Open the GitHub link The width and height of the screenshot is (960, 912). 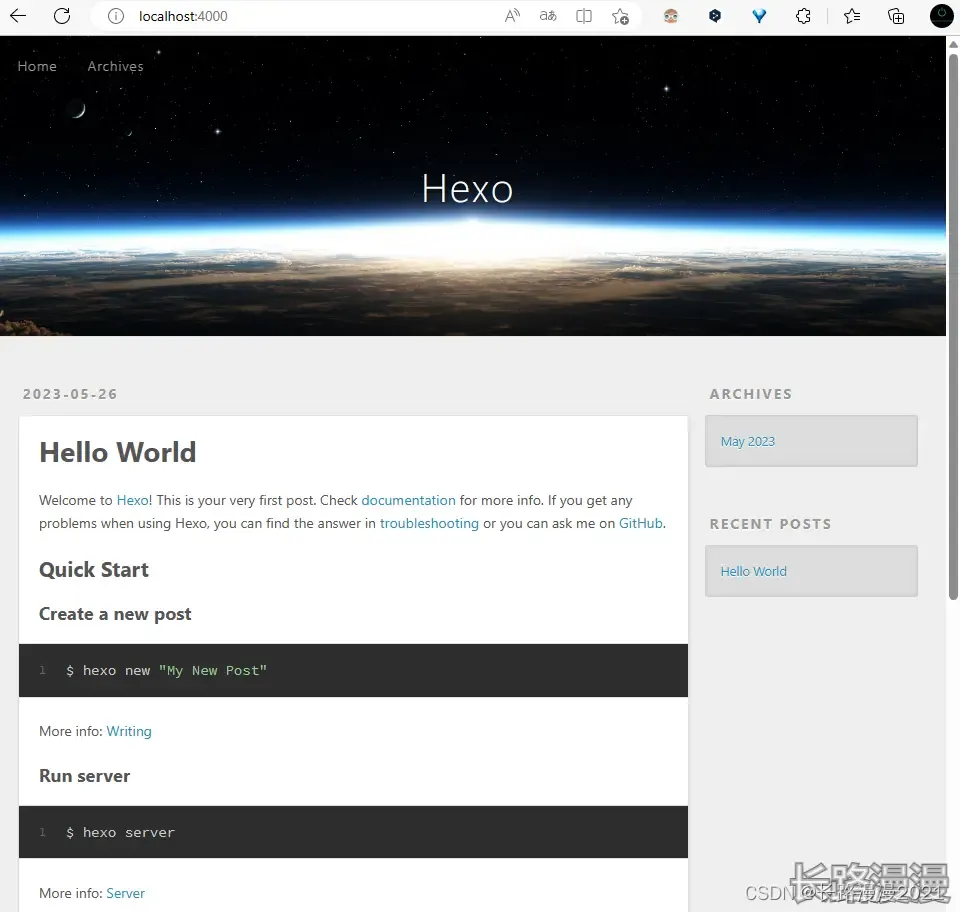[x=640, y=523]
